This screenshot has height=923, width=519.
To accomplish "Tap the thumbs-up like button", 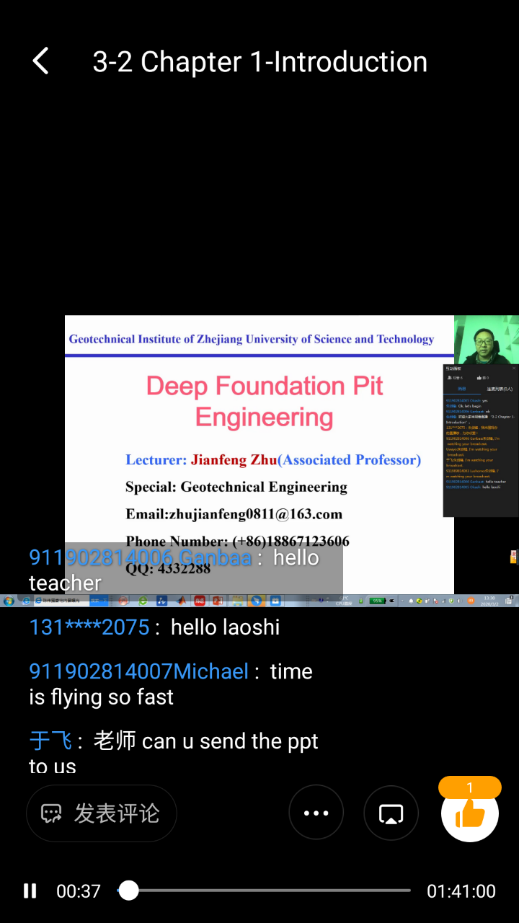I will (470, 814).
